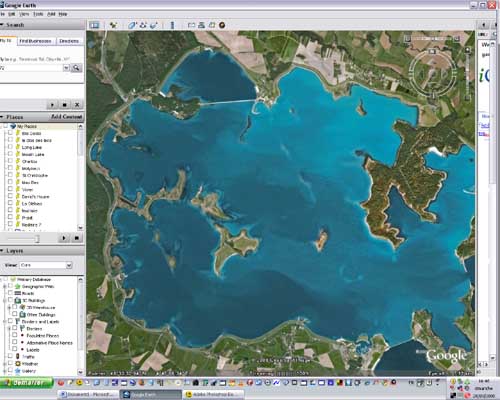Enable the Roads layer checkbox

[10, 293]
